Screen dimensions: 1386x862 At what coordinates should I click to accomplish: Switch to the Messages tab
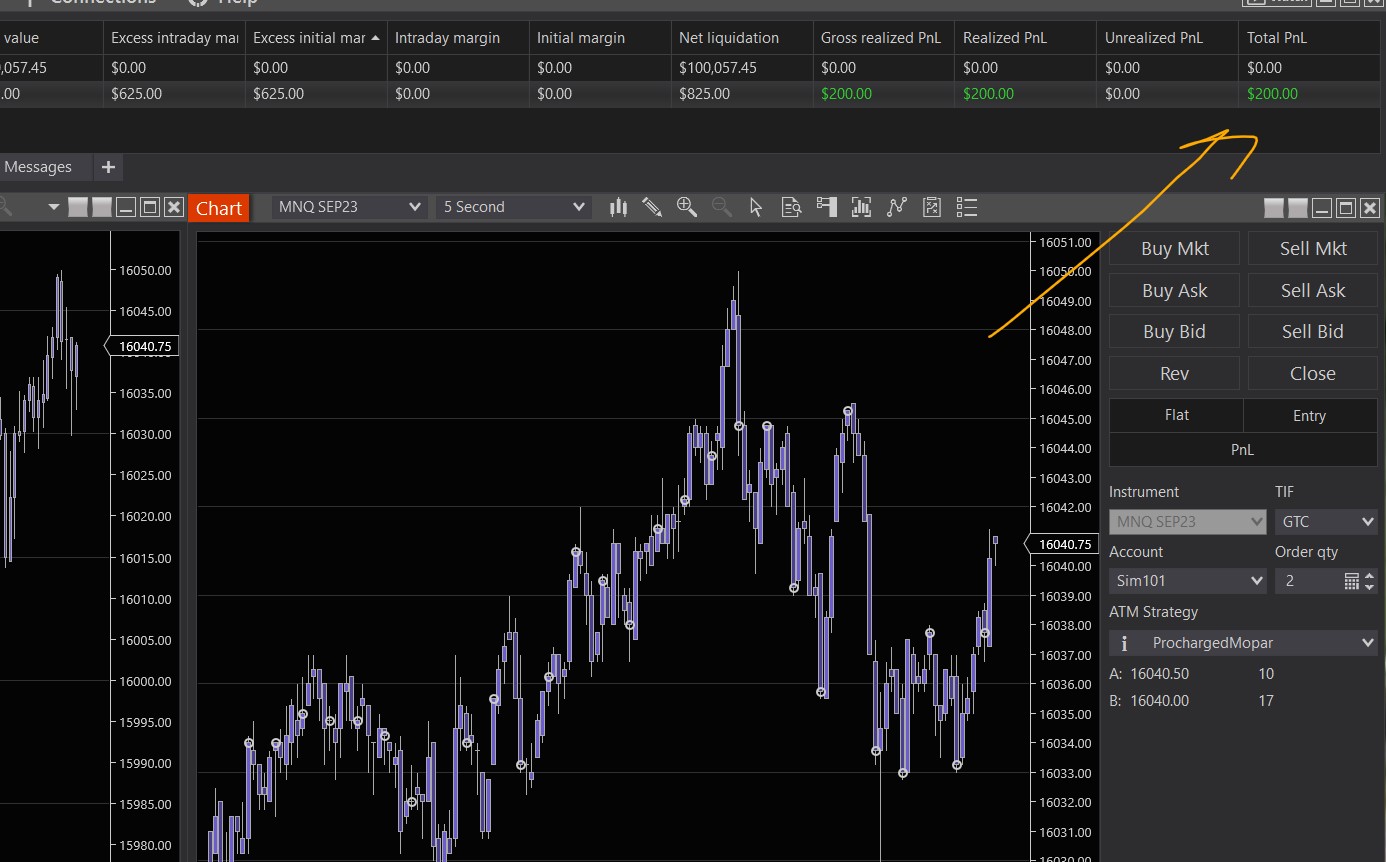(38, 167)
